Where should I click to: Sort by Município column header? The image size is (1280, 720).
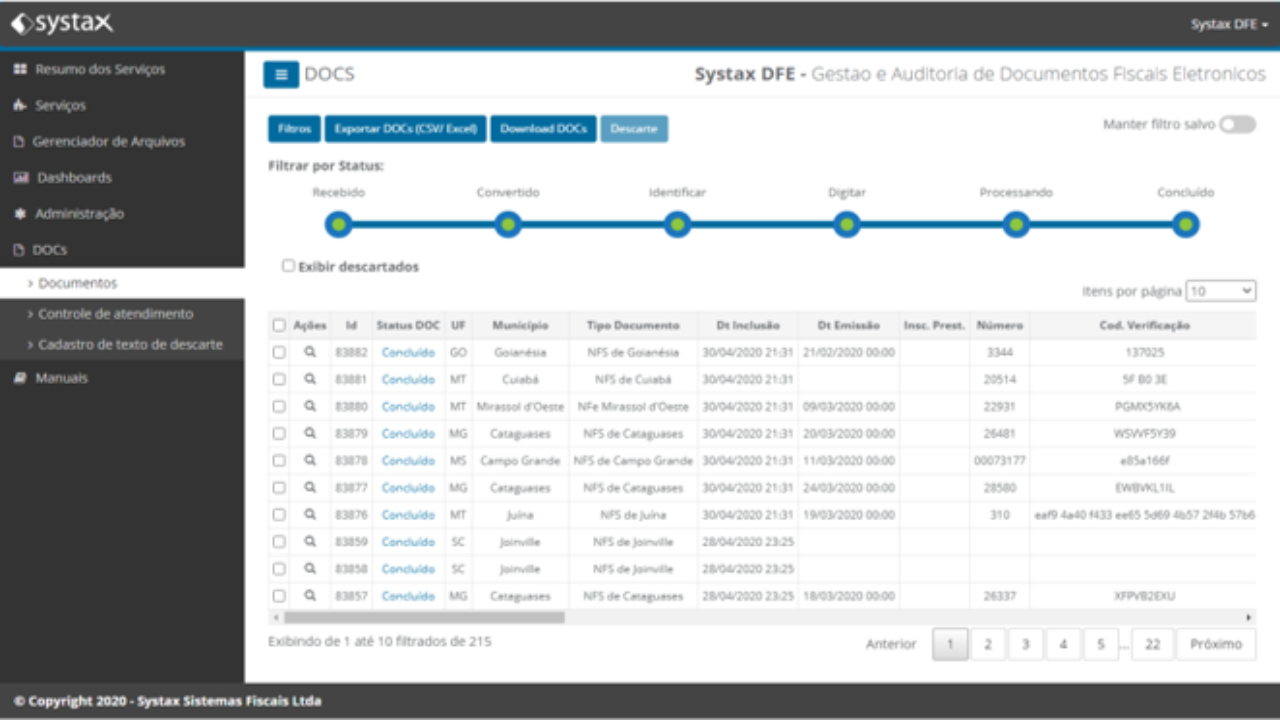click(x=520, y=325)
